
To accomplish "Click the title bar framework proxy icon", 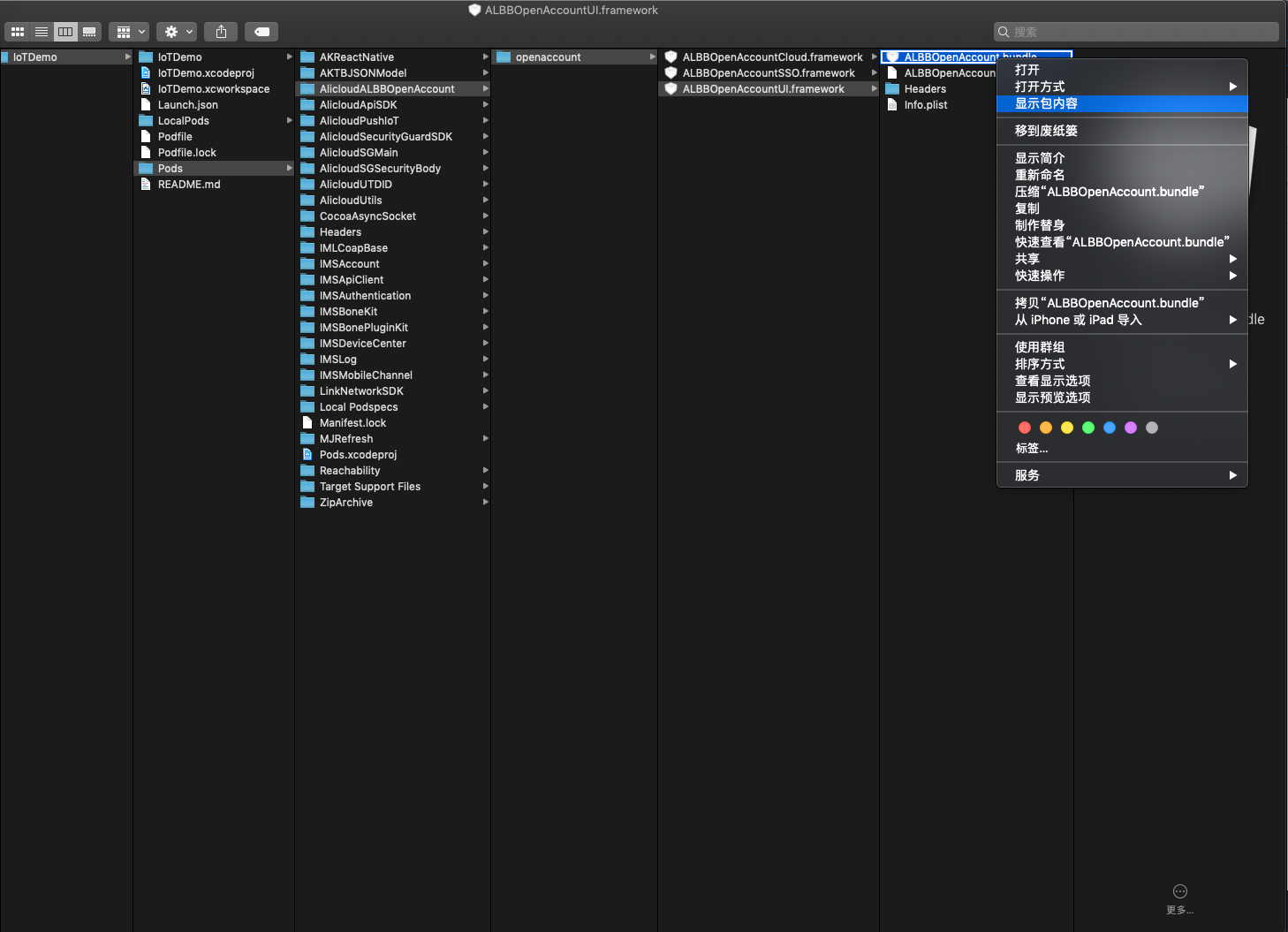I will tap(474, 11).
